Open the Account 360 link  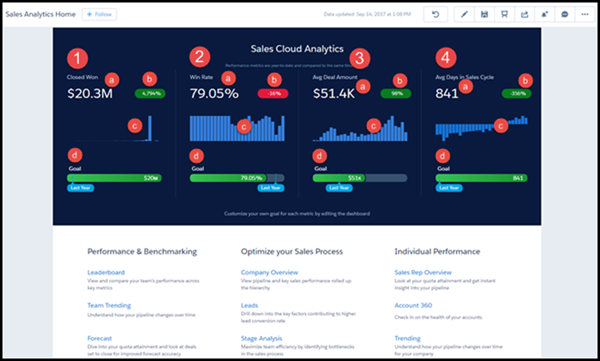413,305
